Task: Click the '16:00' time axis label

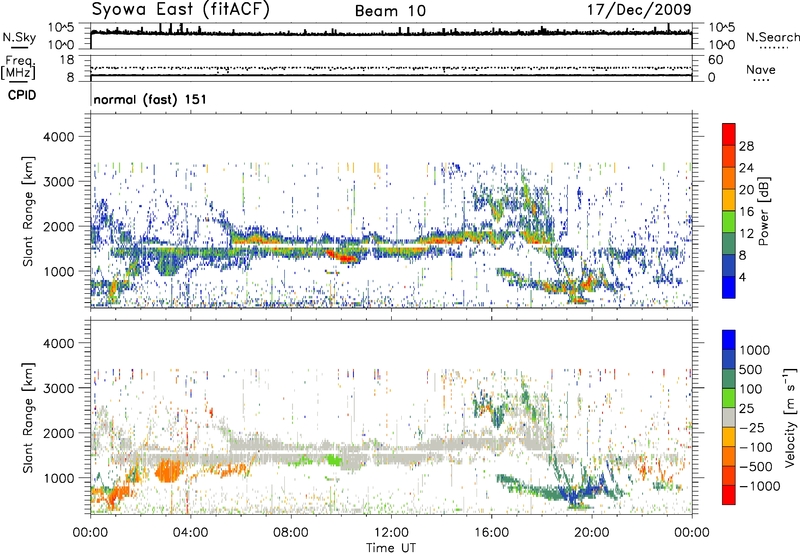Action: tap(491, 533)
